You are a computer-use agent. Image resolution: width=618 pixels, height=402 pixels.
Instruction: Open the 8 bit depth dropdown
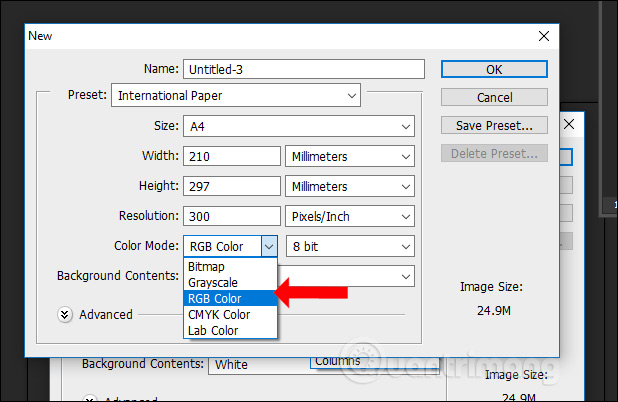350,246
